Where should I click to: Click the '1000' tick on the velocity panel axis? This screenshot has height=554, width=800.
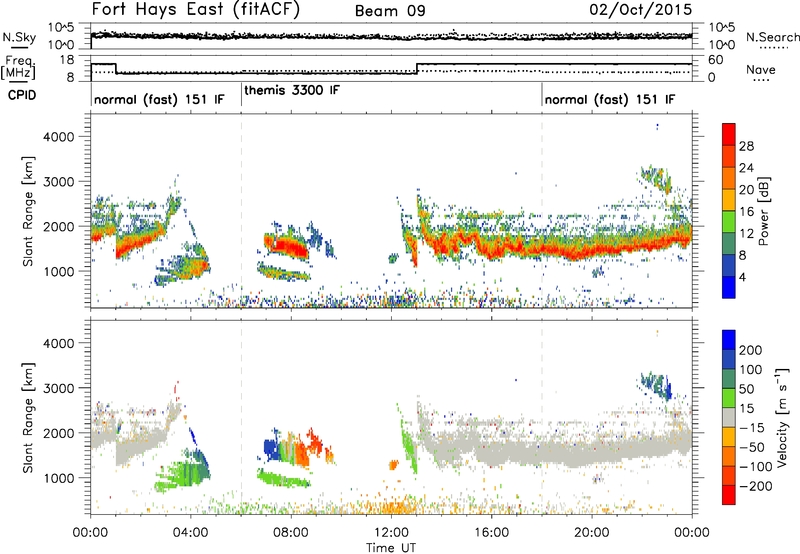coord(58,478)
